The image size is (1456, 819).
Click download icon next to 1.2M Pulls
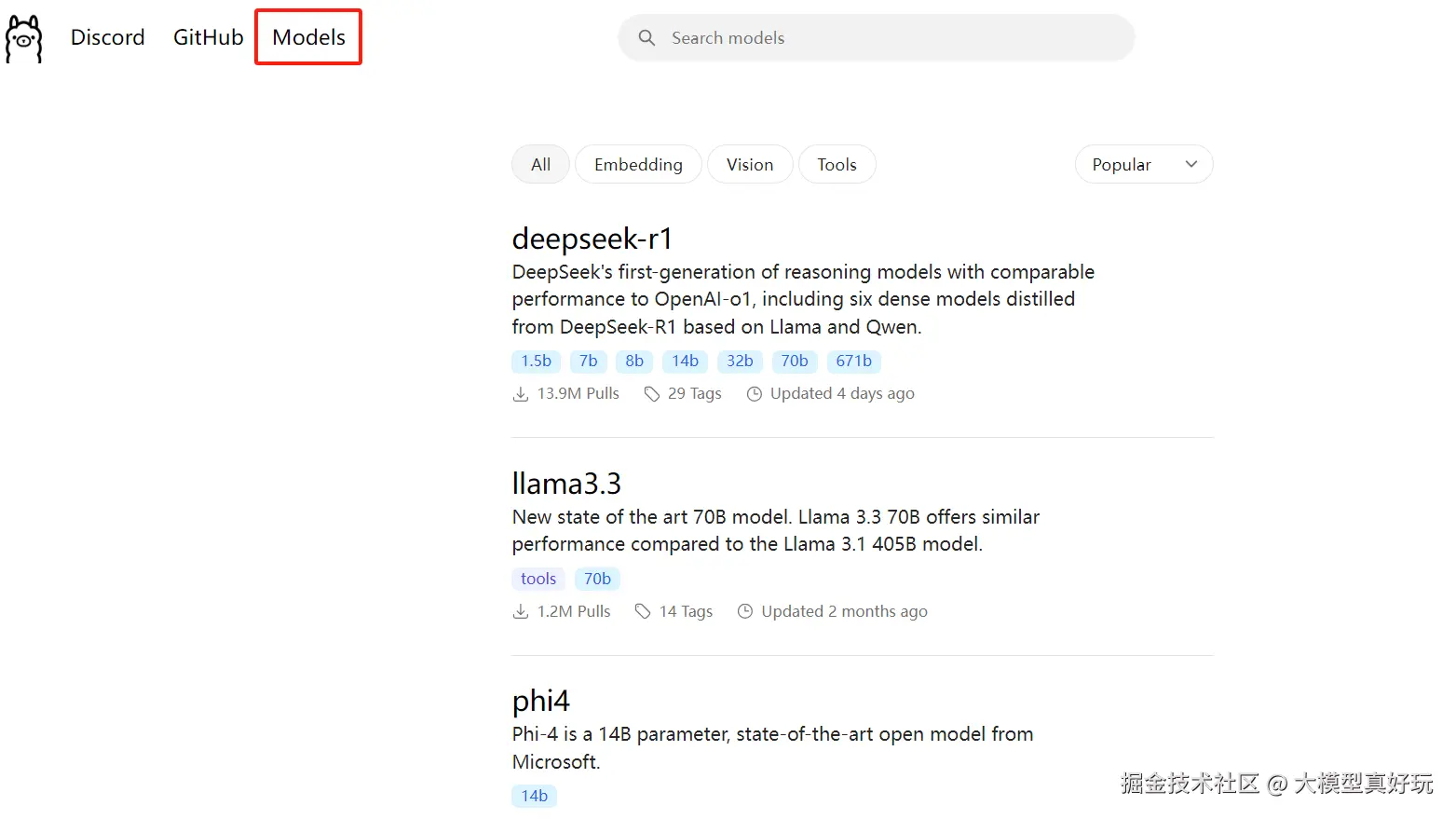tap(521, 612)
